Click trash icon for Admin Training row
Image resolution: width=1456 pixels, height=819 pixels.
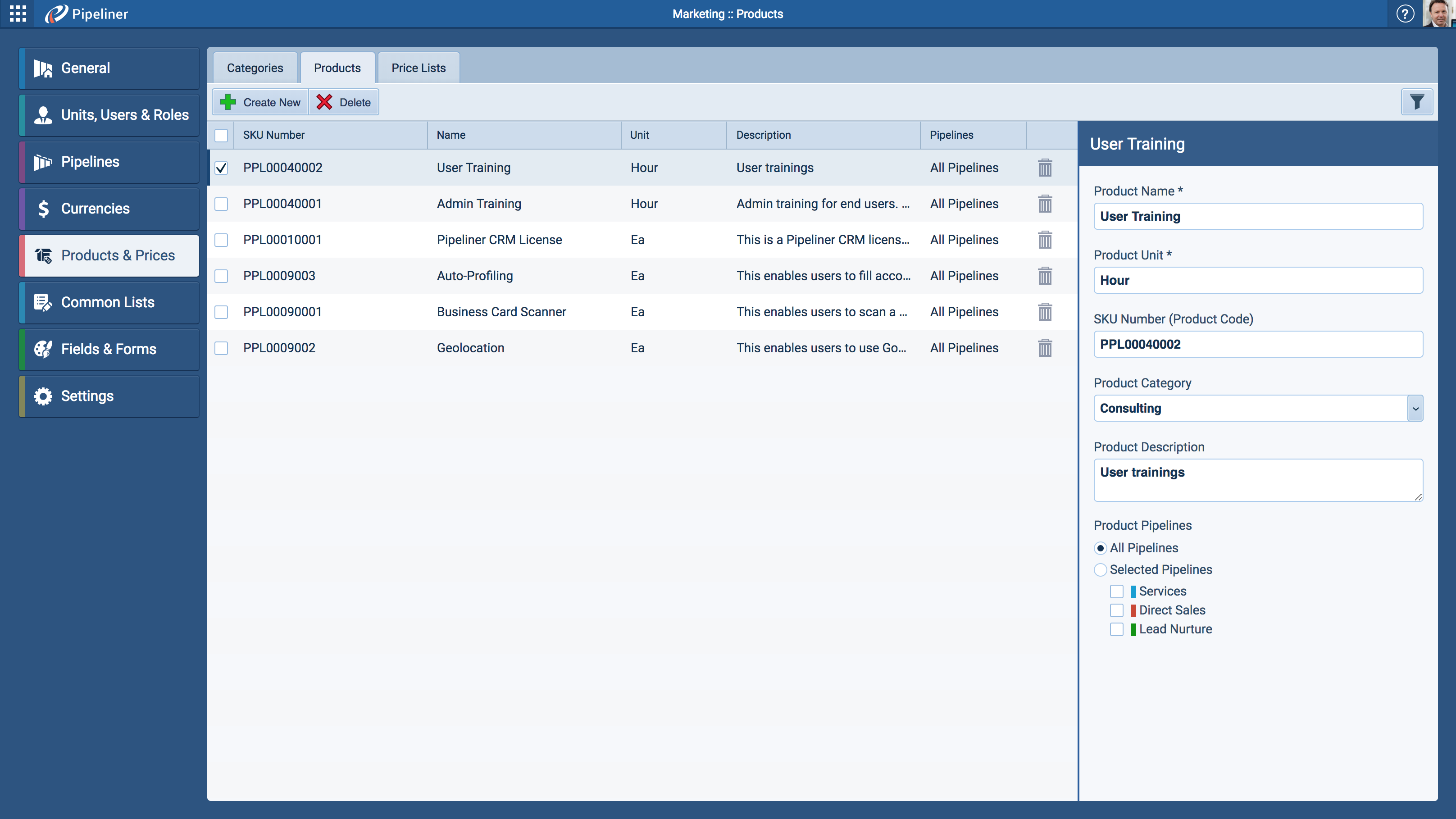pos(1045,204)
